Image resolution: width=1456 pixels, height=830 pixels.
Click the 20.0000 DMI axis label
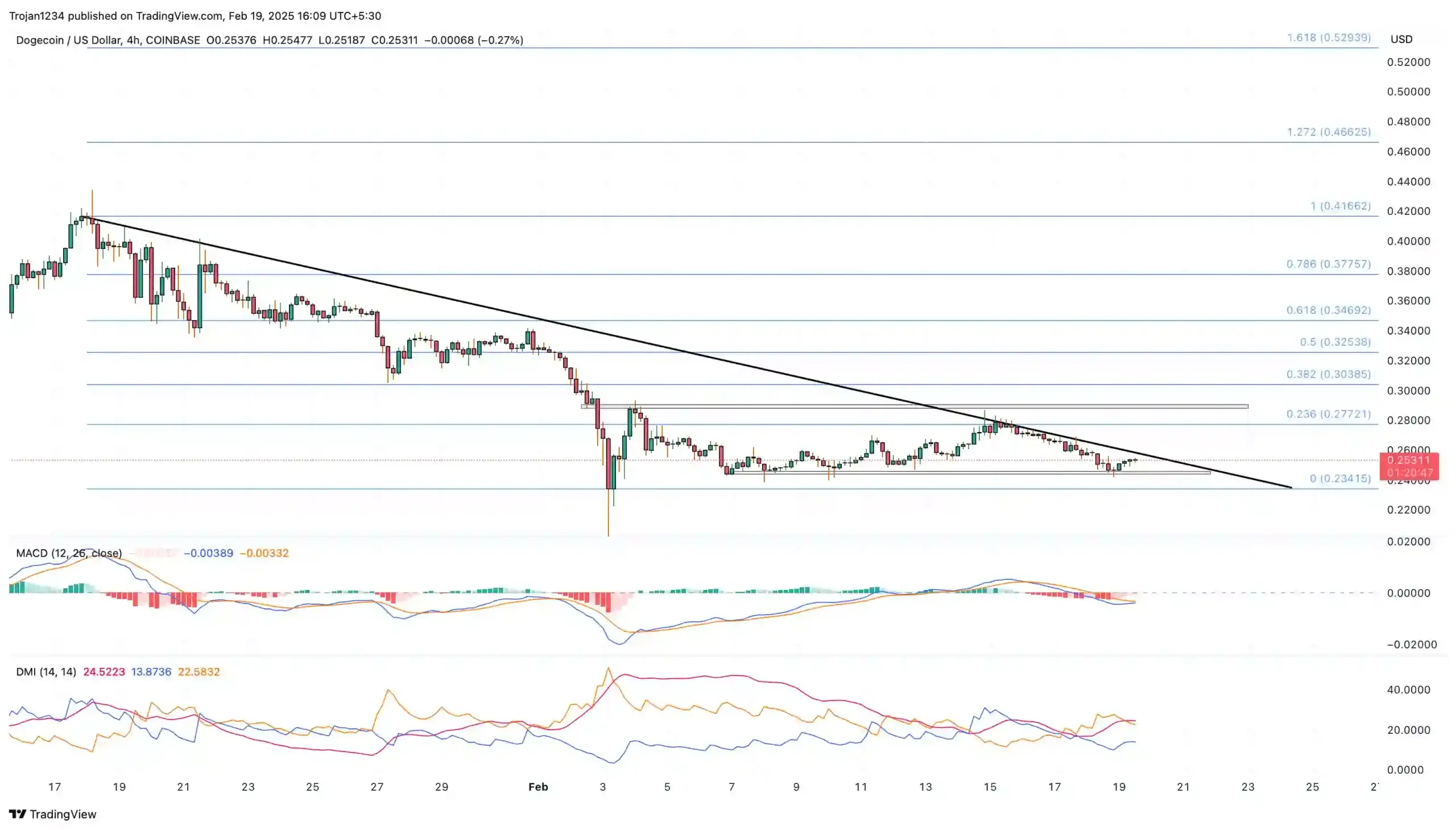[x=1409, y=730]
